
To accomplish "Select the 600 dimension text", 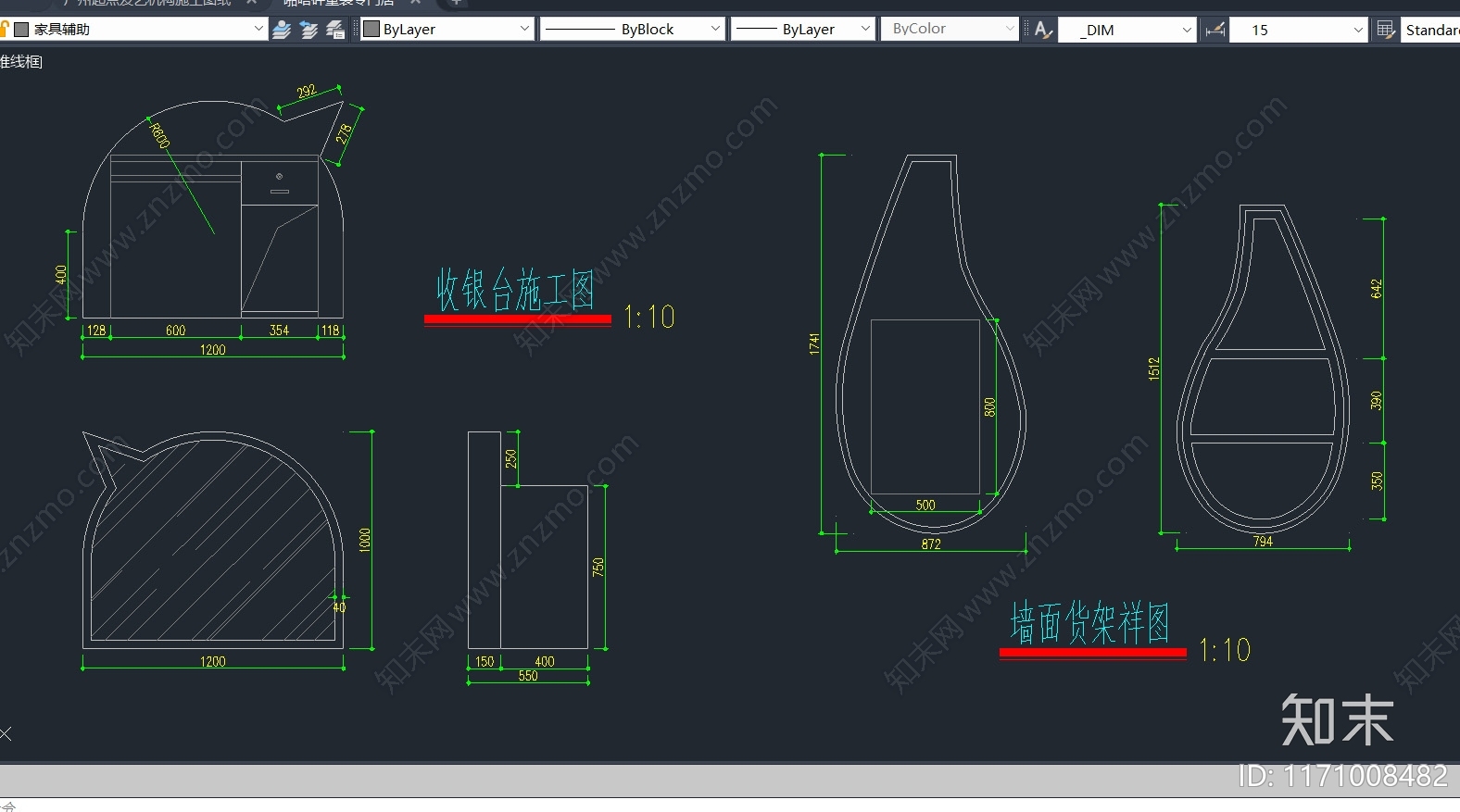I will (175, 331).
